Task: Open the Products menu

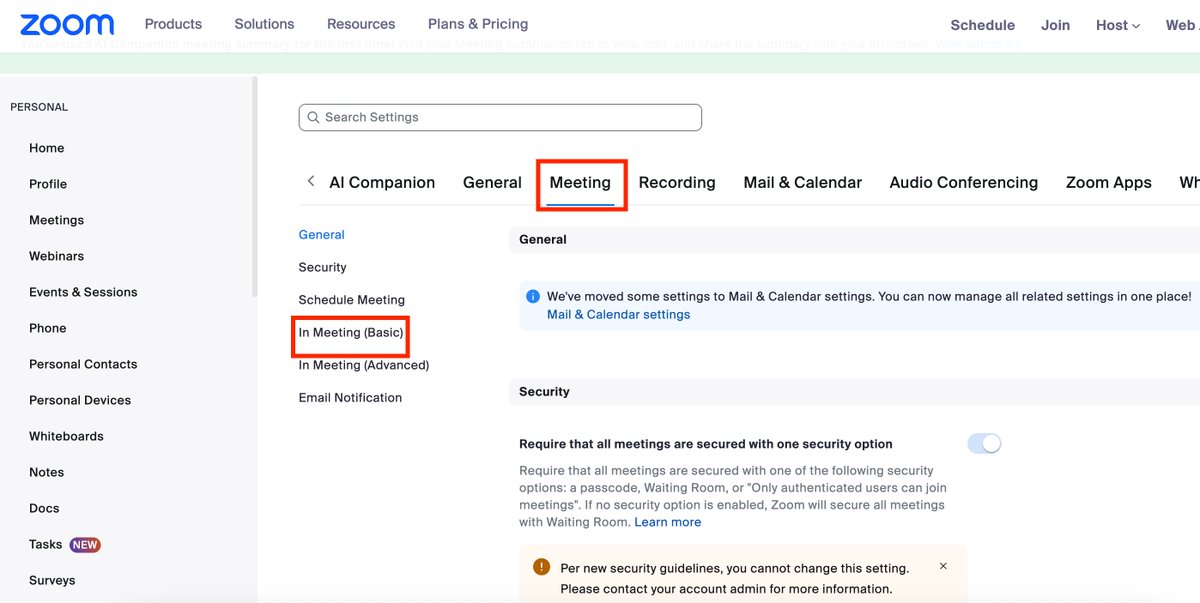Action: pos(173,23)
